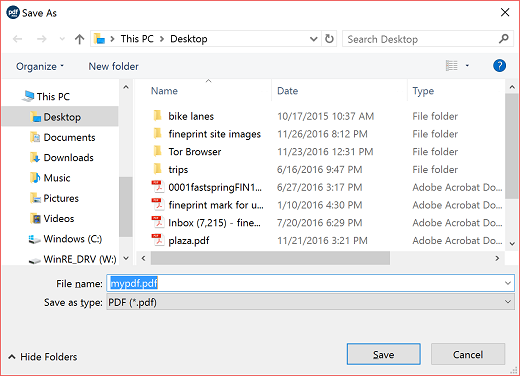
Task: Select the plaza.pdf file
Action: 189,241
